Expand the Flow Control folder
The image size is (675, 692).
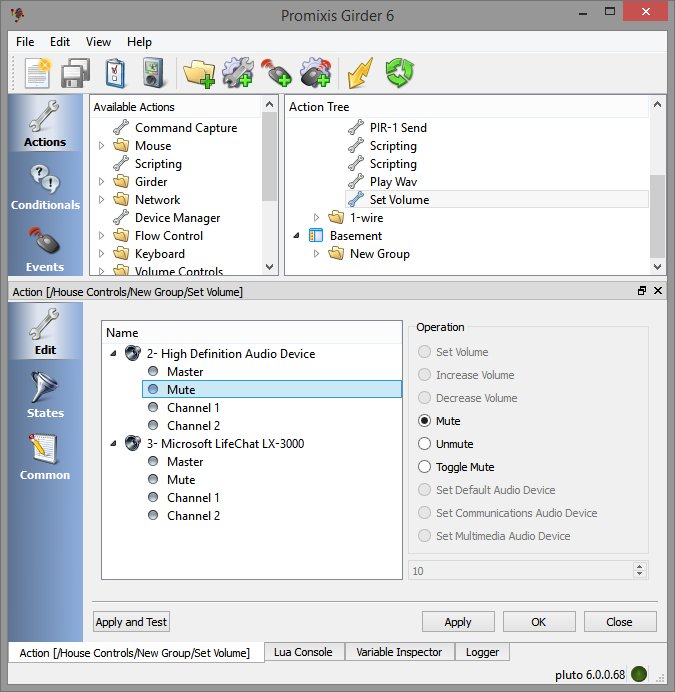[102, 236]
